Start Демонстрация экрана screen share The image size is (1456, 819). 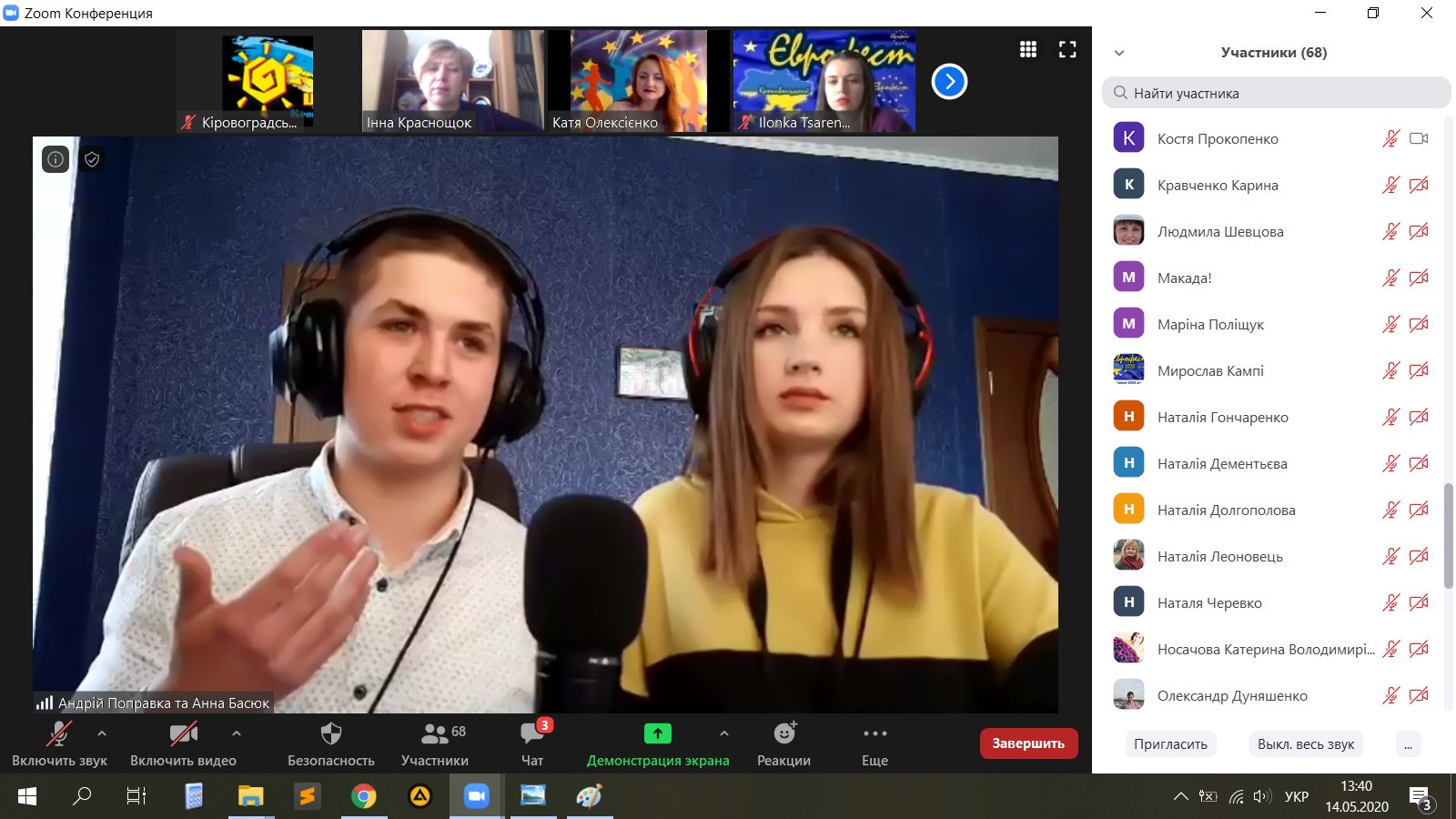[x=657, y=743]
